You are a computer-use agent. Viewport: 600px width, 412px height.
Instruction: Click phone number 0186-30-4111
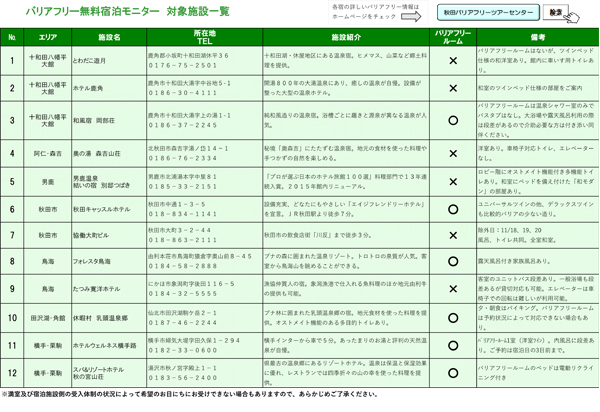[x=183, y=93]
